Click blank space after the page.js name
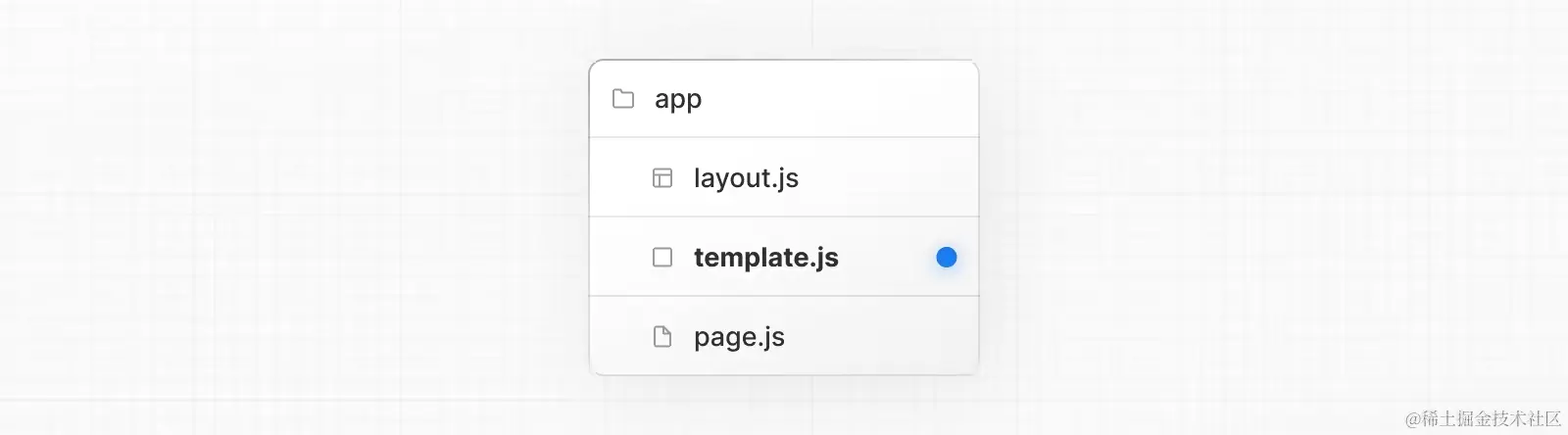The height and width of the screenshot is (435, 1568). tap(882, 336)
